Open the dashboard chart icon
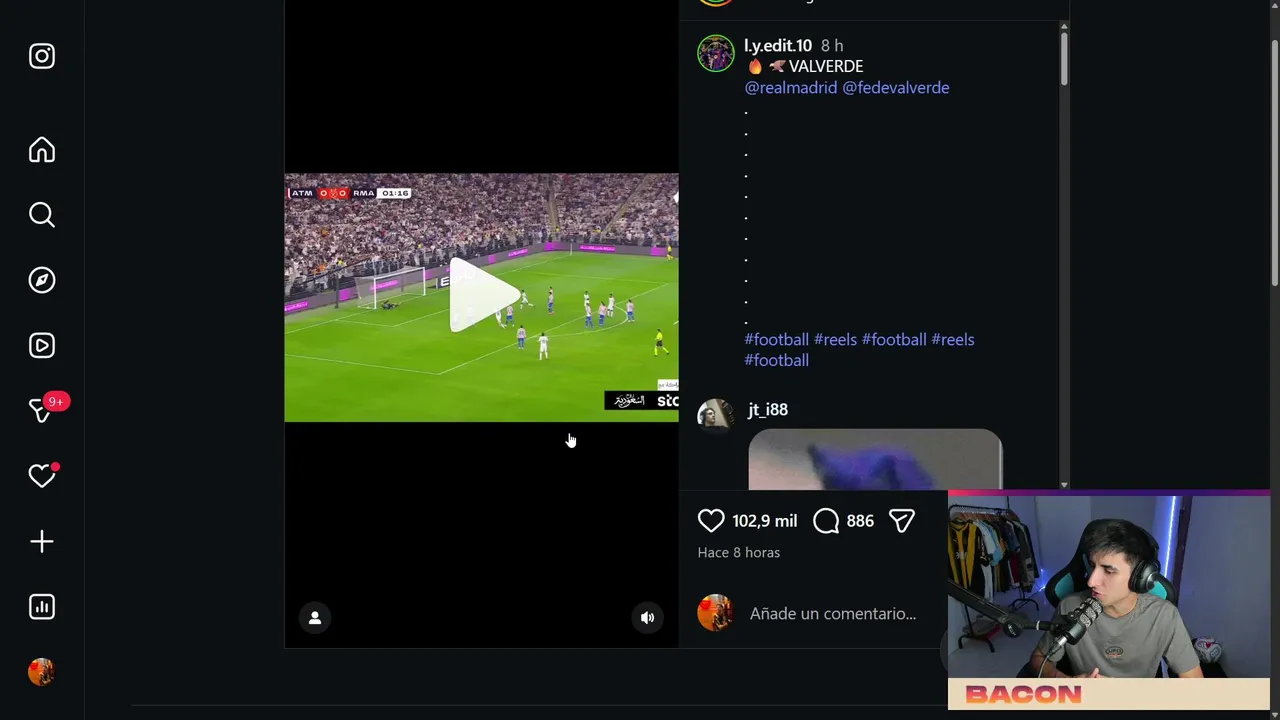 (x=42, y=607)
